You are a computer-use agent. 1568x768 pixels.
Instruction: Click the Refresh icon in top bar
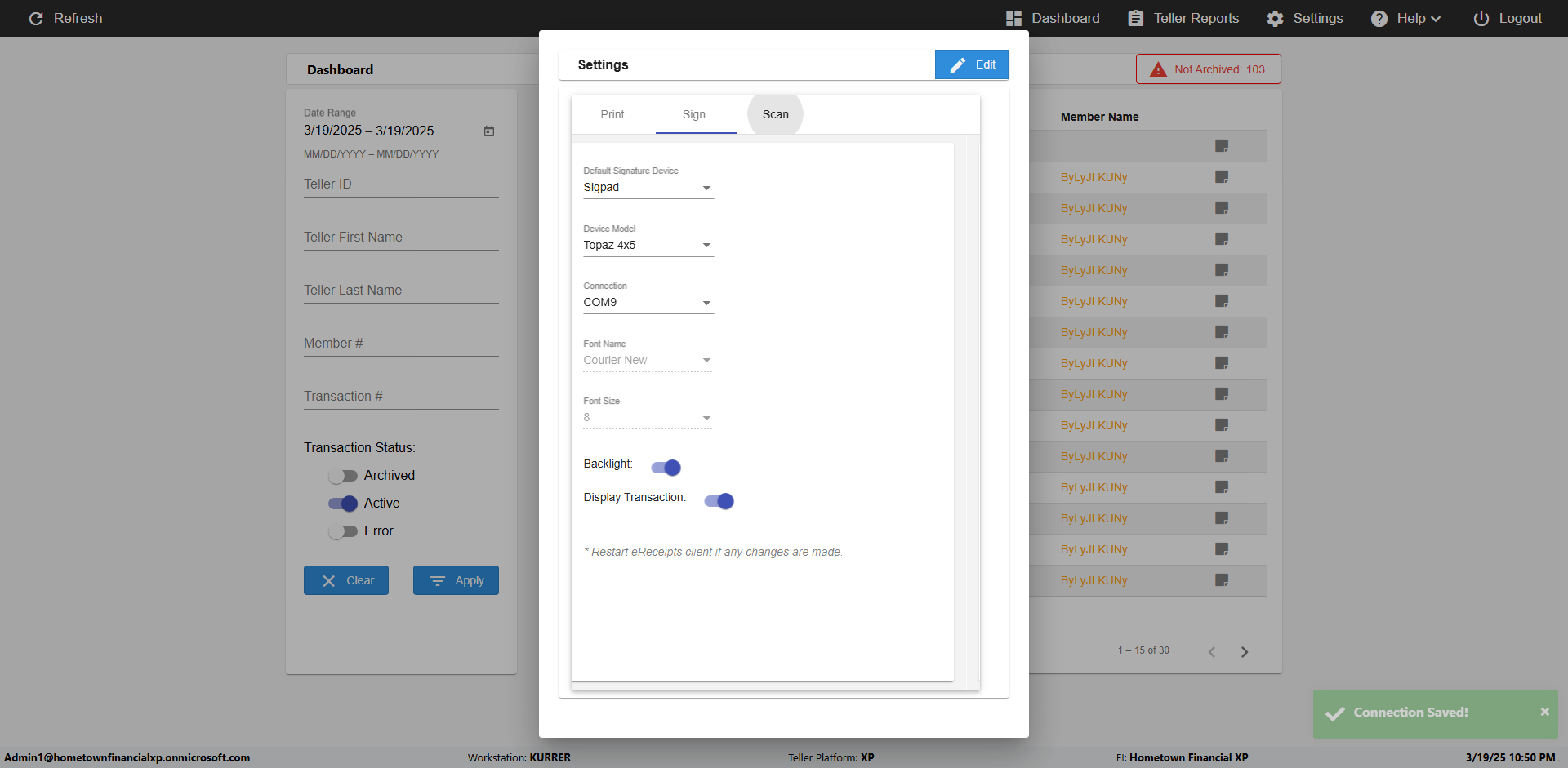coord(36,18)
